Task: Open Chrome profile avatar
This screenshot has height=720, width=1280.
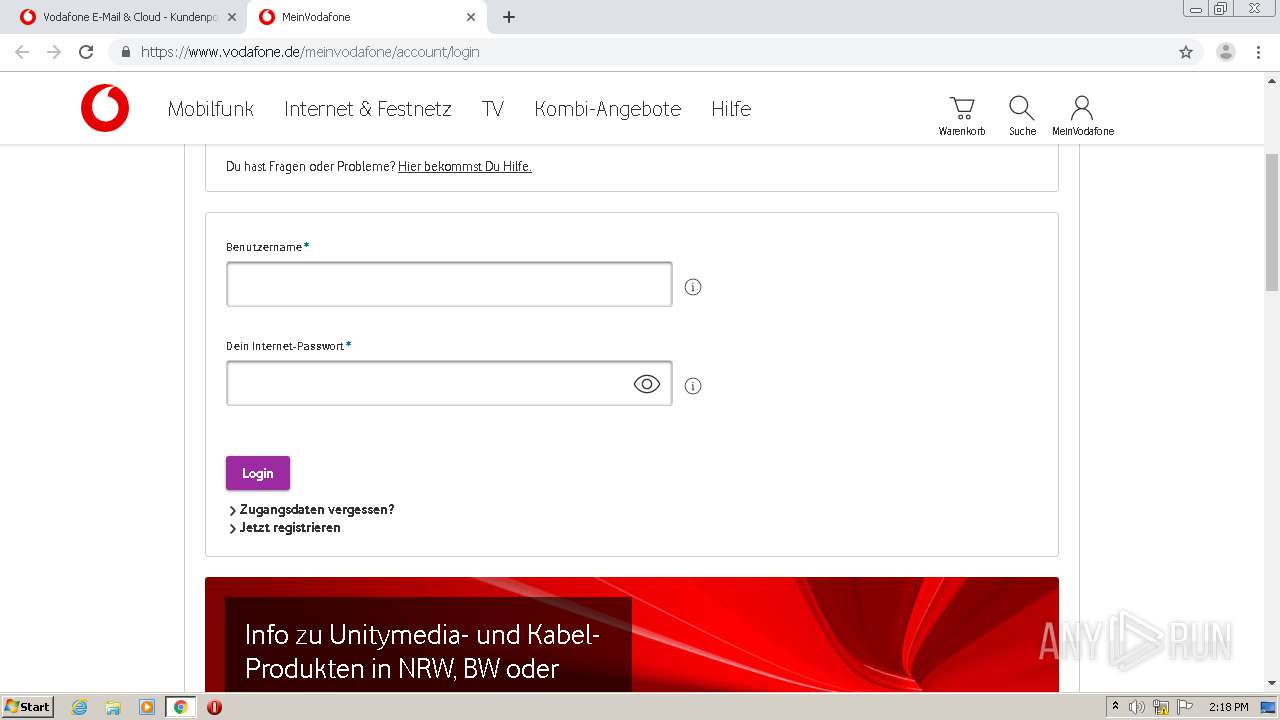Action: 1226,52
